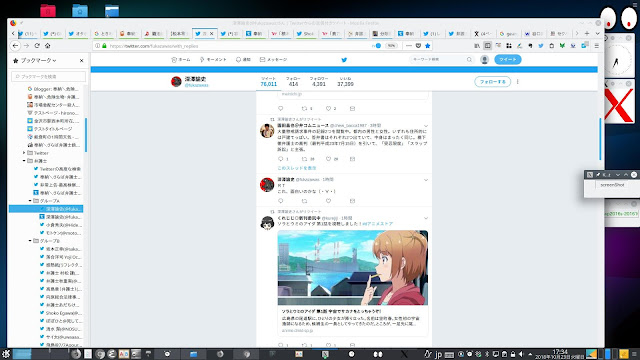Click the bookmarks sidebar scrollbar
640x360 pixels.
[x=86, y=135]
